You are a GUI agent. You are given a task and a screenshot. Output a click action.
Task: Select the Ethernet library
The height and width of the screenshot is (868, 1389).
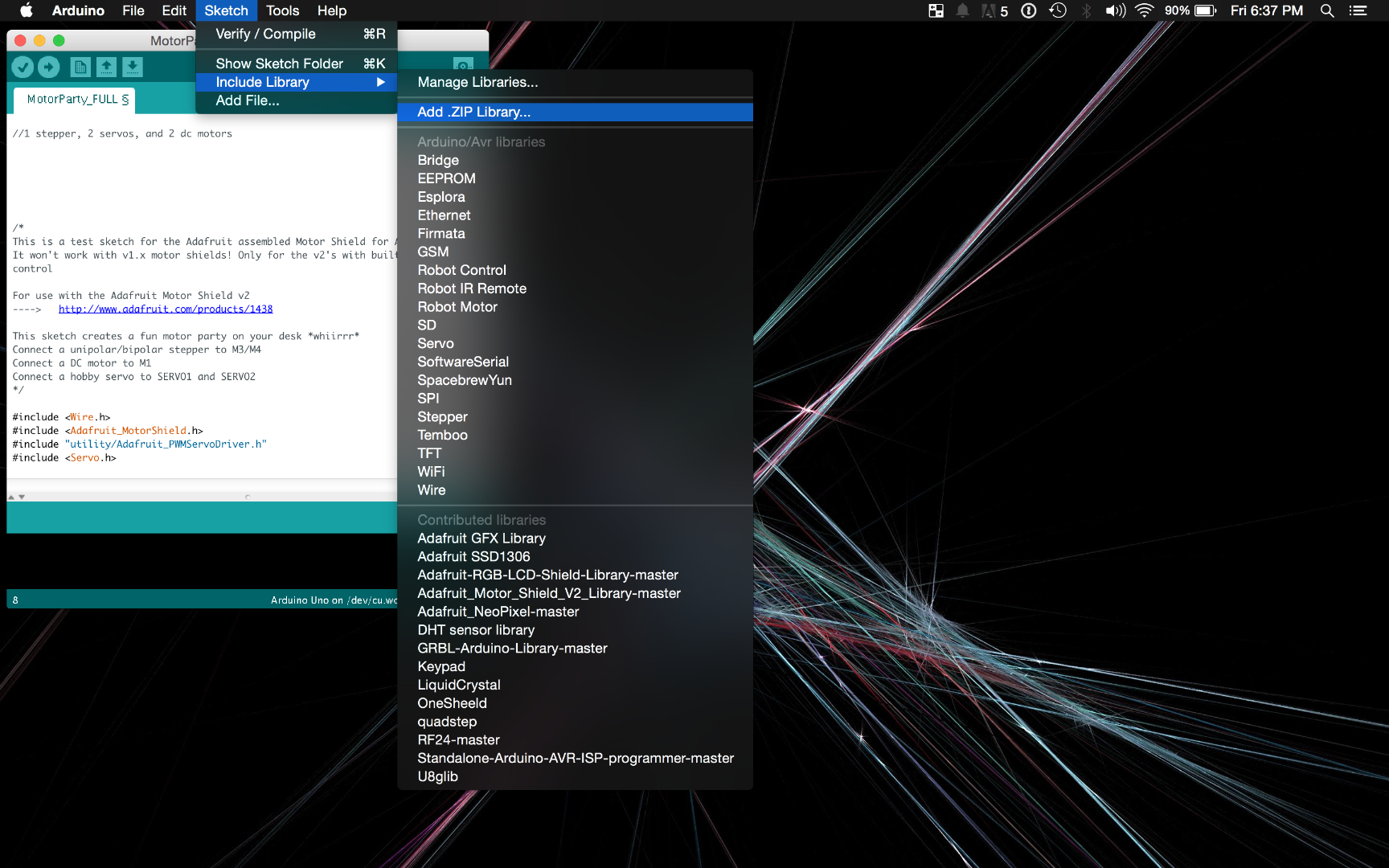point(575,215)
